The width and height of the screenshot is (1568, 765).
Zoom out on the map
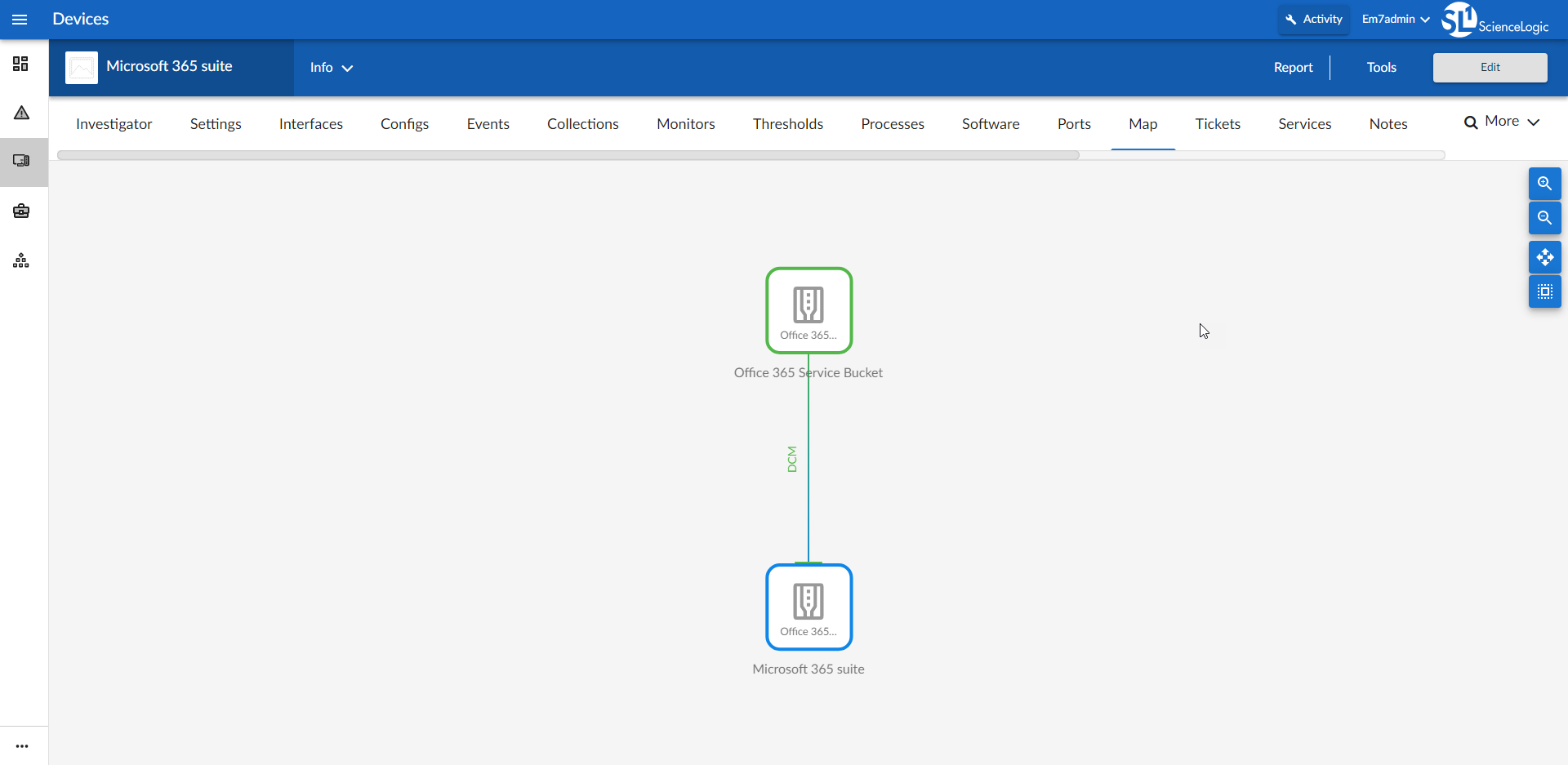[x=1544, y=218]
